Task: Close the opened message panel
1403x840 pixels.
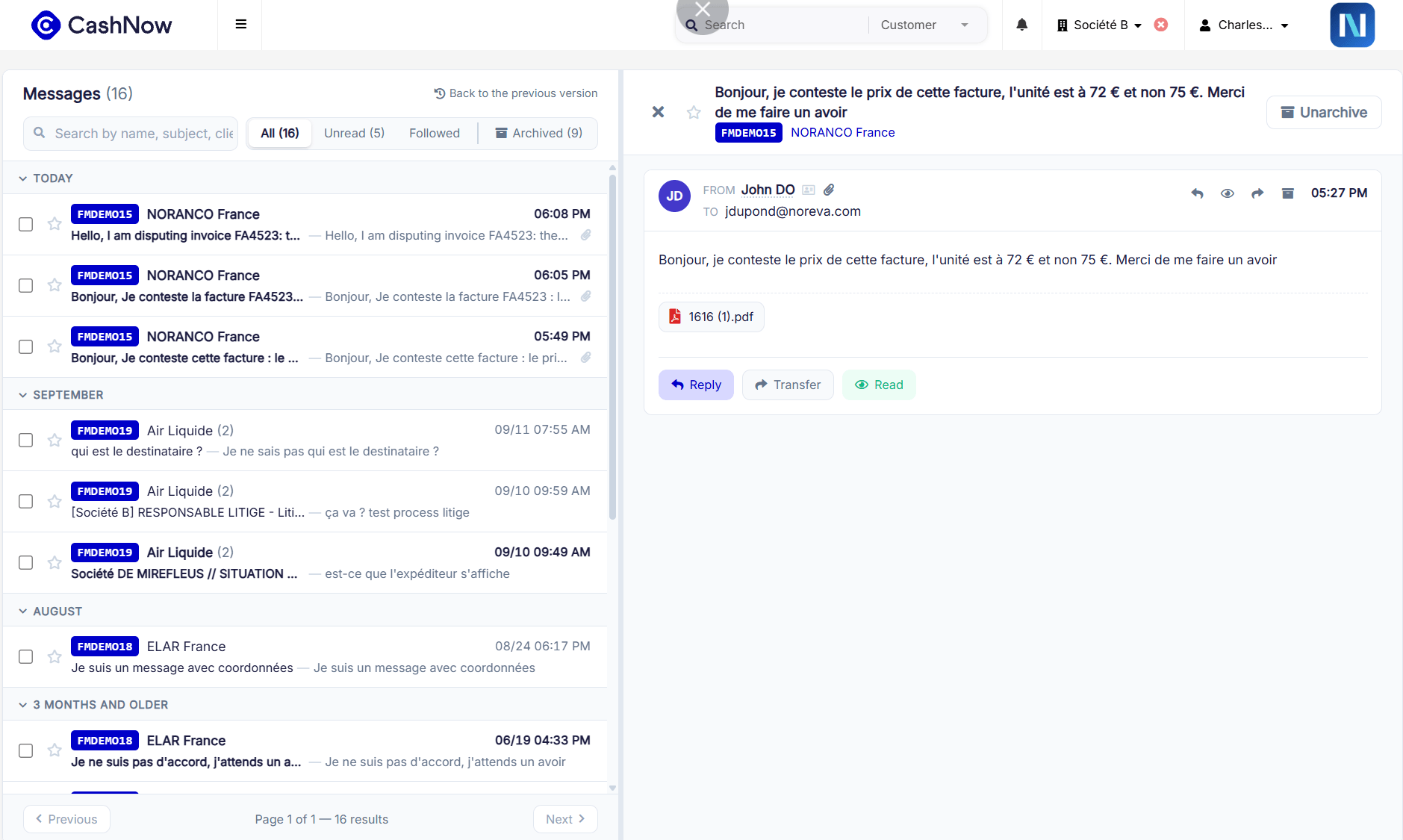Action: click(658, 112)
